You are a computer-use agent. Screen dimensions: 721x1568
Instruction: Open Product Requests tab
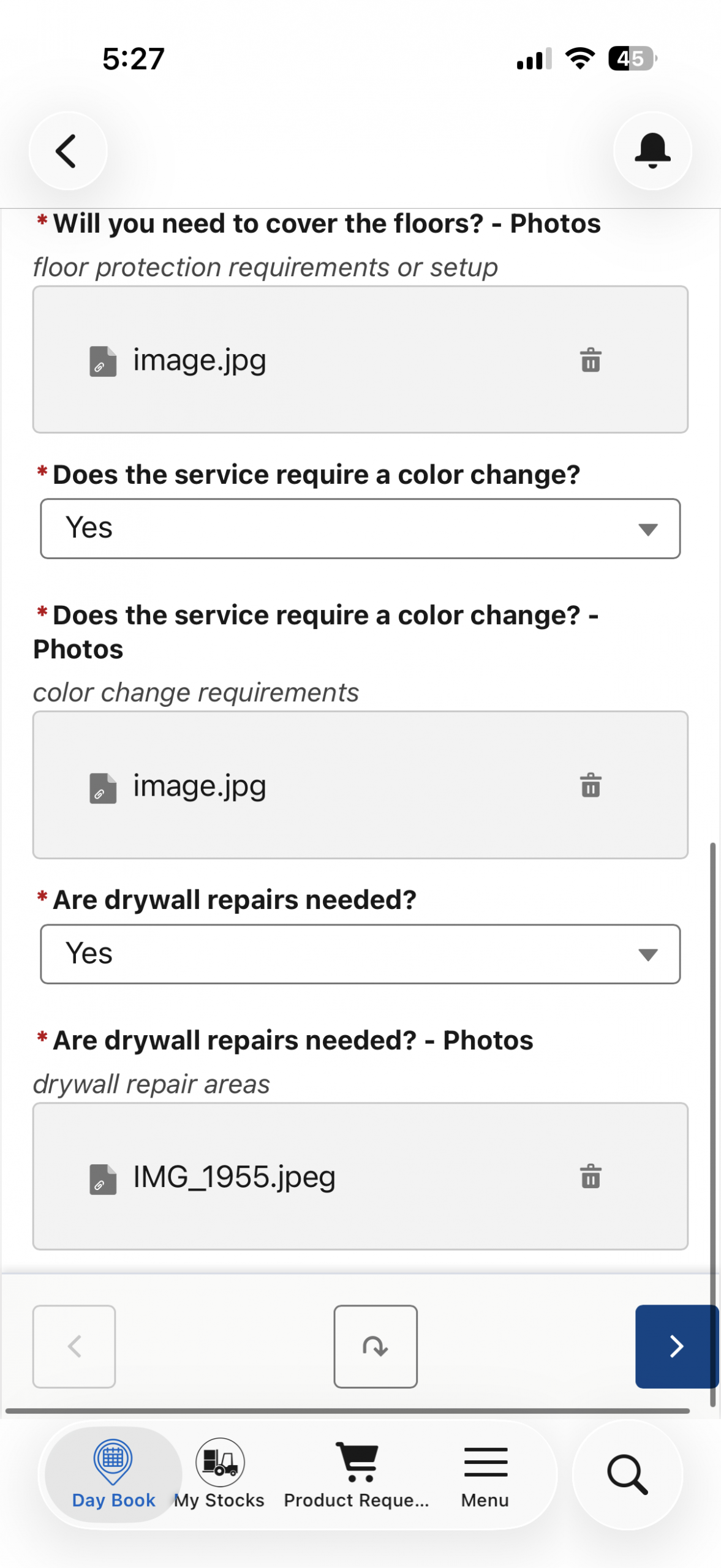(357, 1475)
